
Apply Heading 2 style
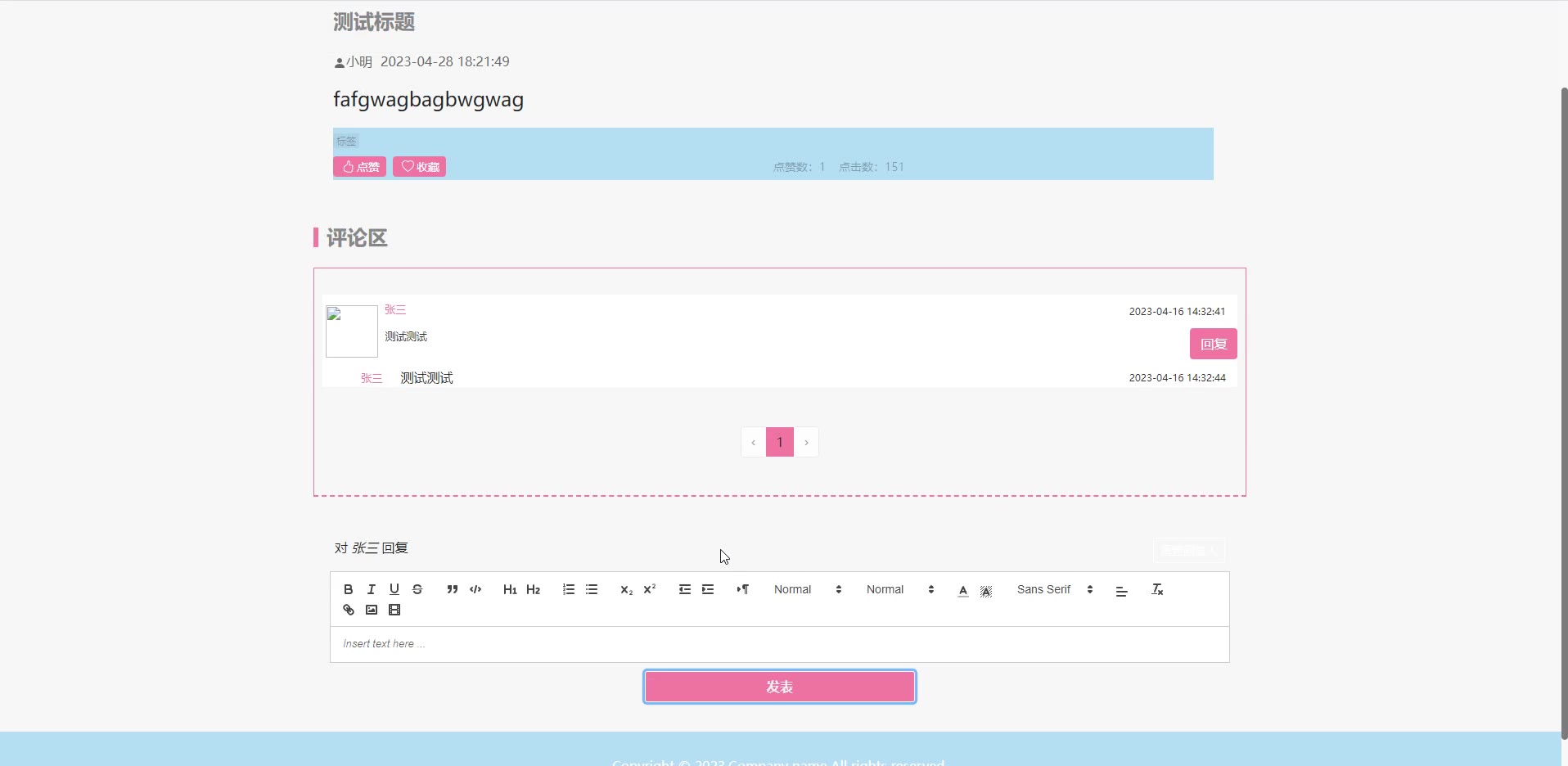point(534,589)
